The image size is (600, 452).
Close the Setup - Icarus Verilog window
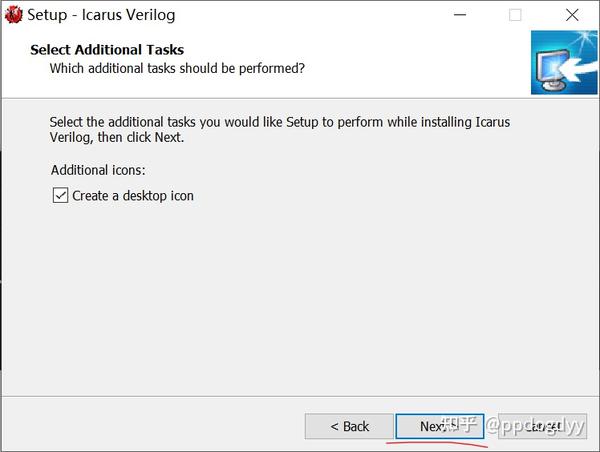click(x=572, y=15)
